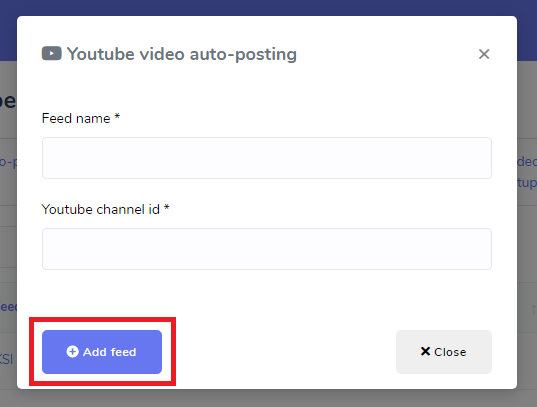Click the Close button in the dialog footer
This screenshot has width=537, height=407.
click(444, 352)
